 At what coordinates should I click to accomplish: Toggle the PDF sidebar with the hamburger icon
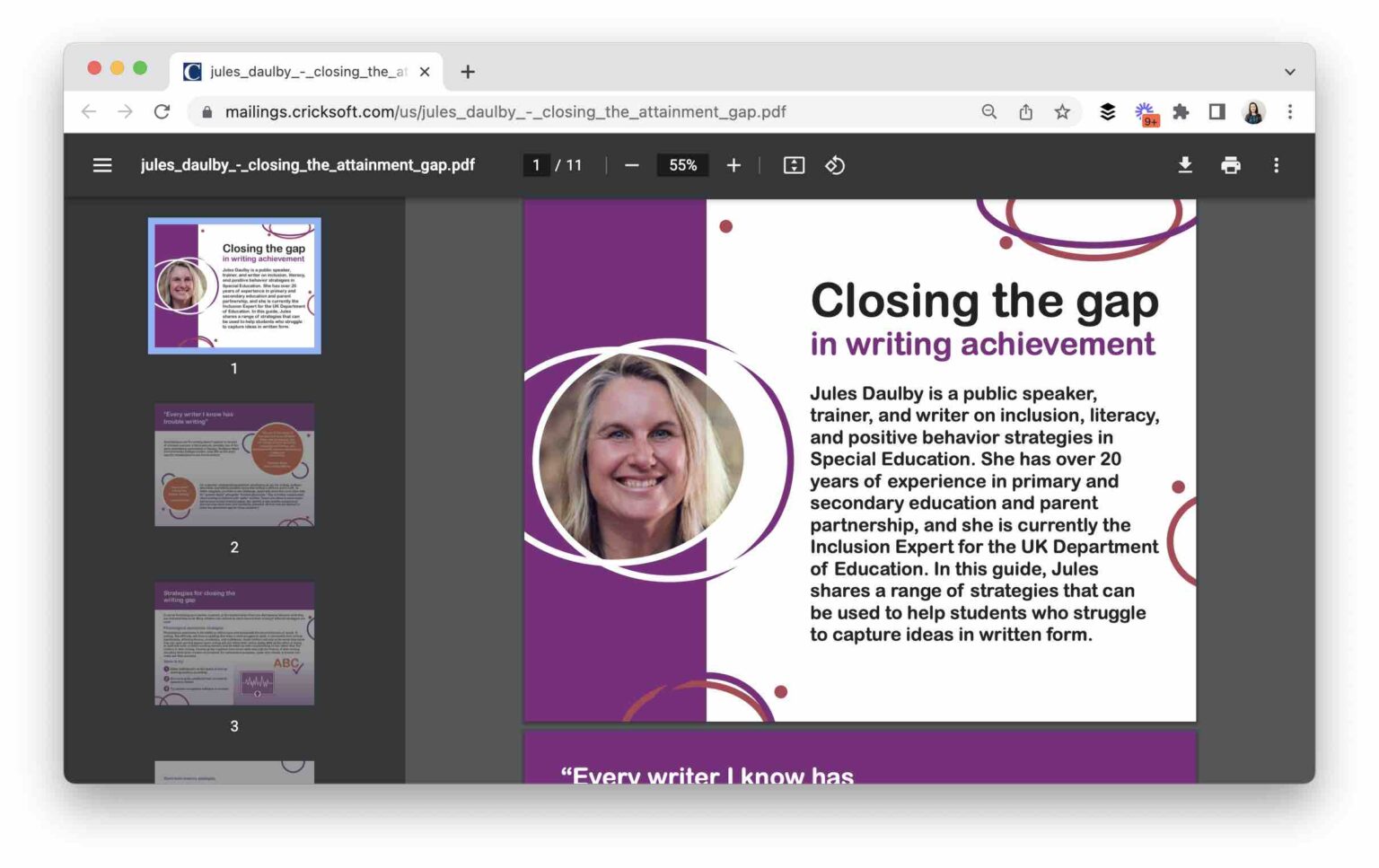tap(101, 165)
